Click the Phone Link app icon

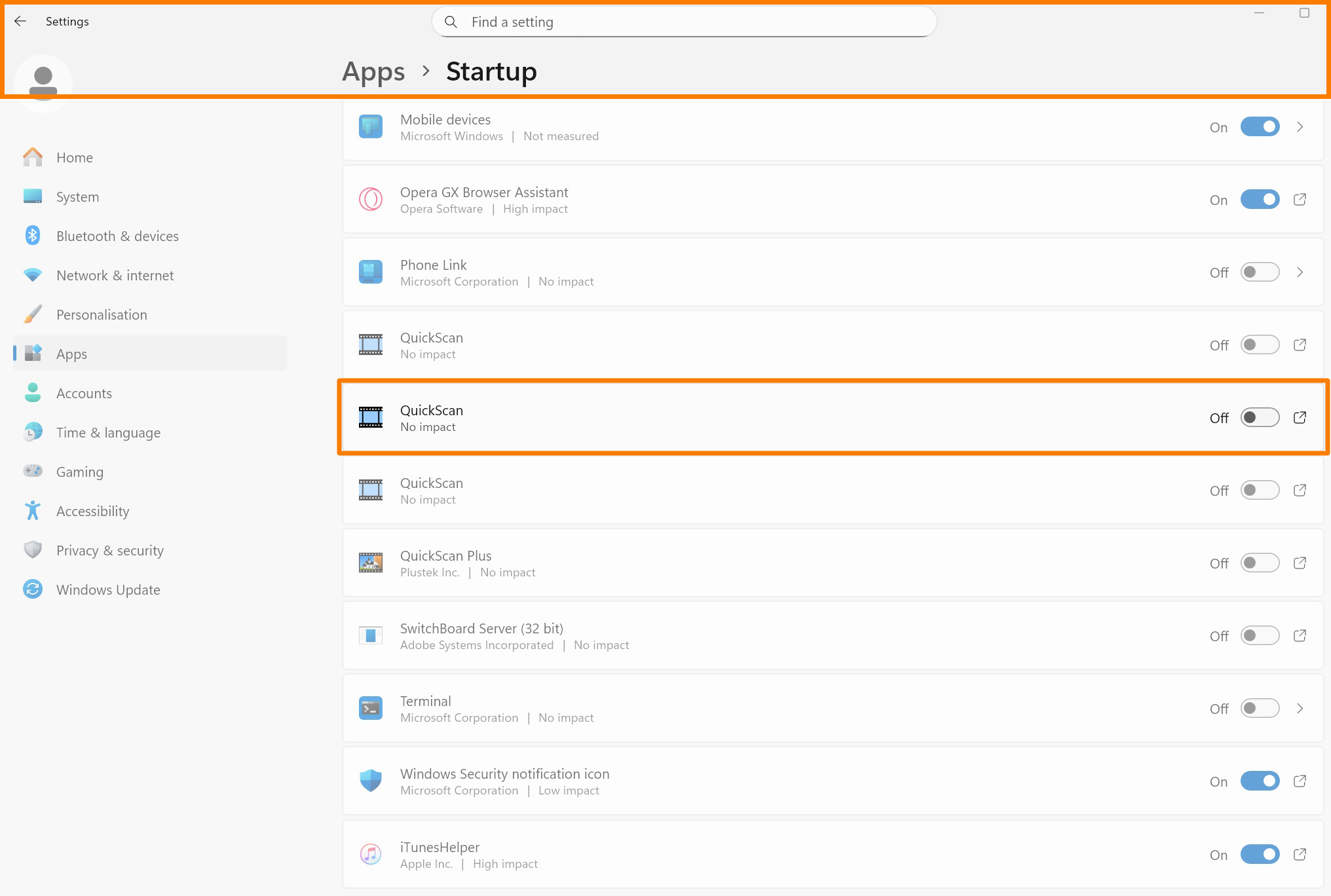coord(371,272)
